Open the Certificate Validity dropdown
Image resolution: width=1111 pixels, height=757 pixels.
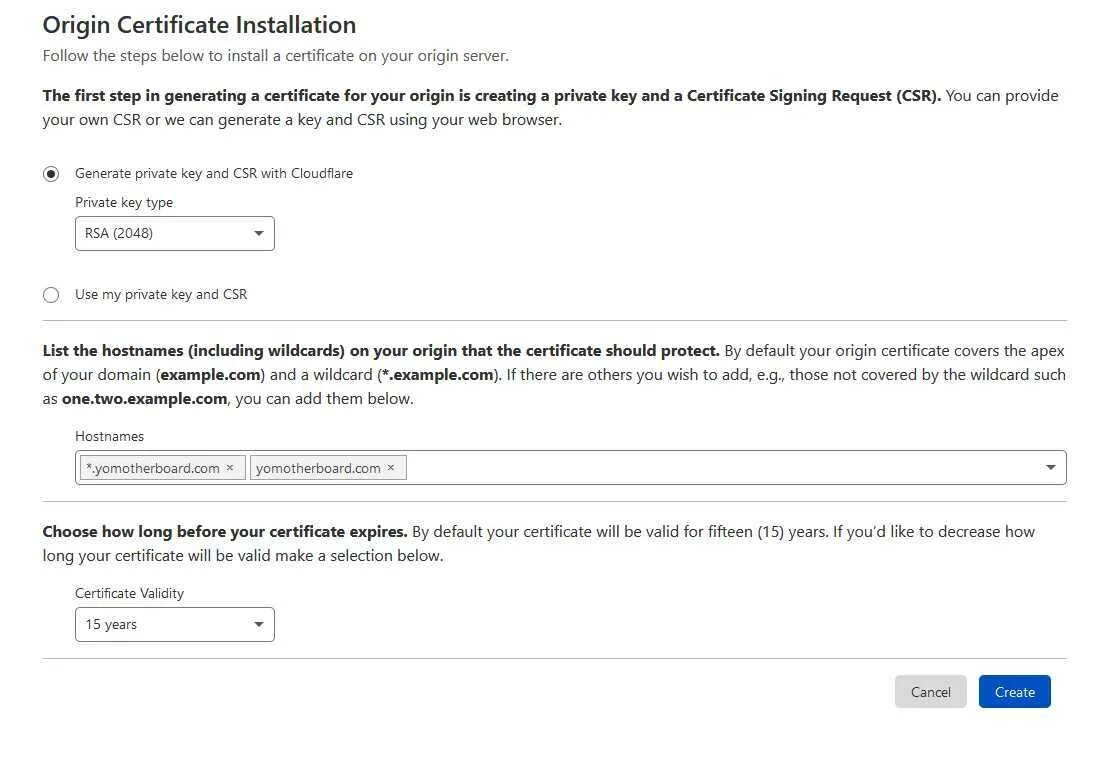(x=174, y=625)
